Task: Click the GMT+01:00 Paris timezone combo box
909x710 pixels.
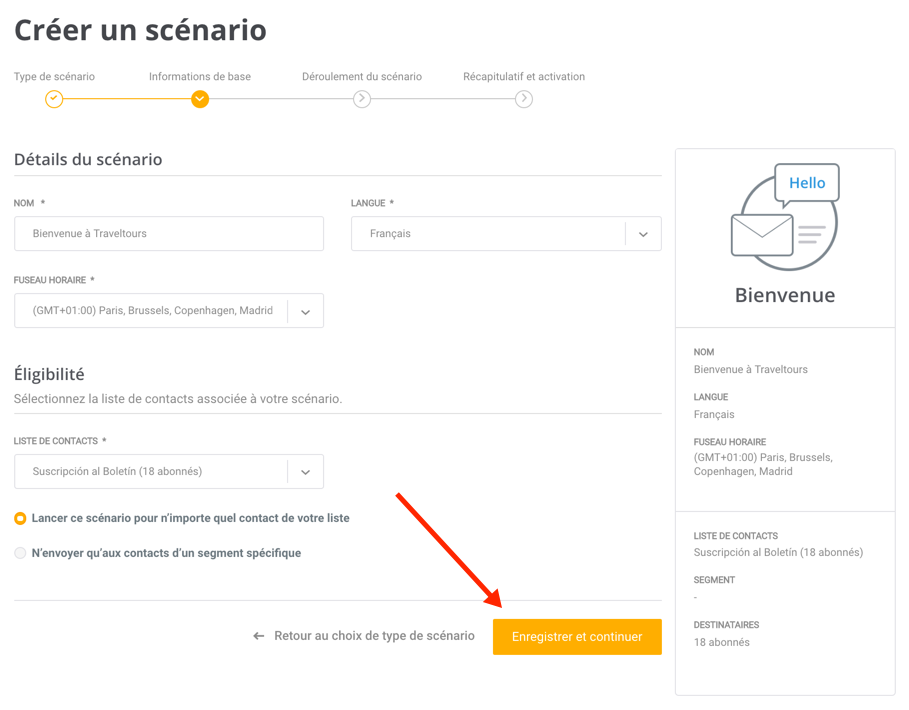Action: pos(169,311)
